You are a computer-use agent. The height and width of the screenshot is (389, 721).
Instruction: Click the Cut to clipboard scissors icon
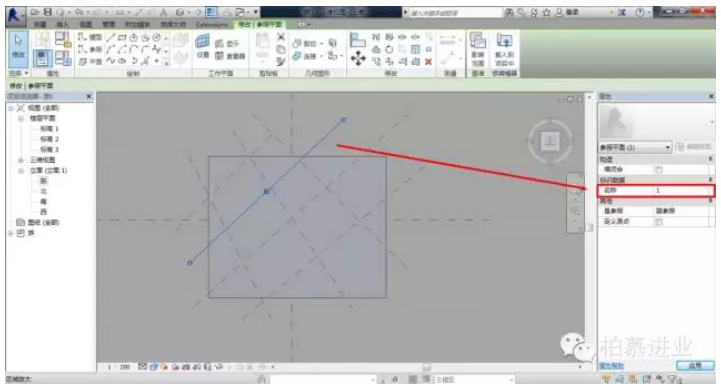point(280,38)
